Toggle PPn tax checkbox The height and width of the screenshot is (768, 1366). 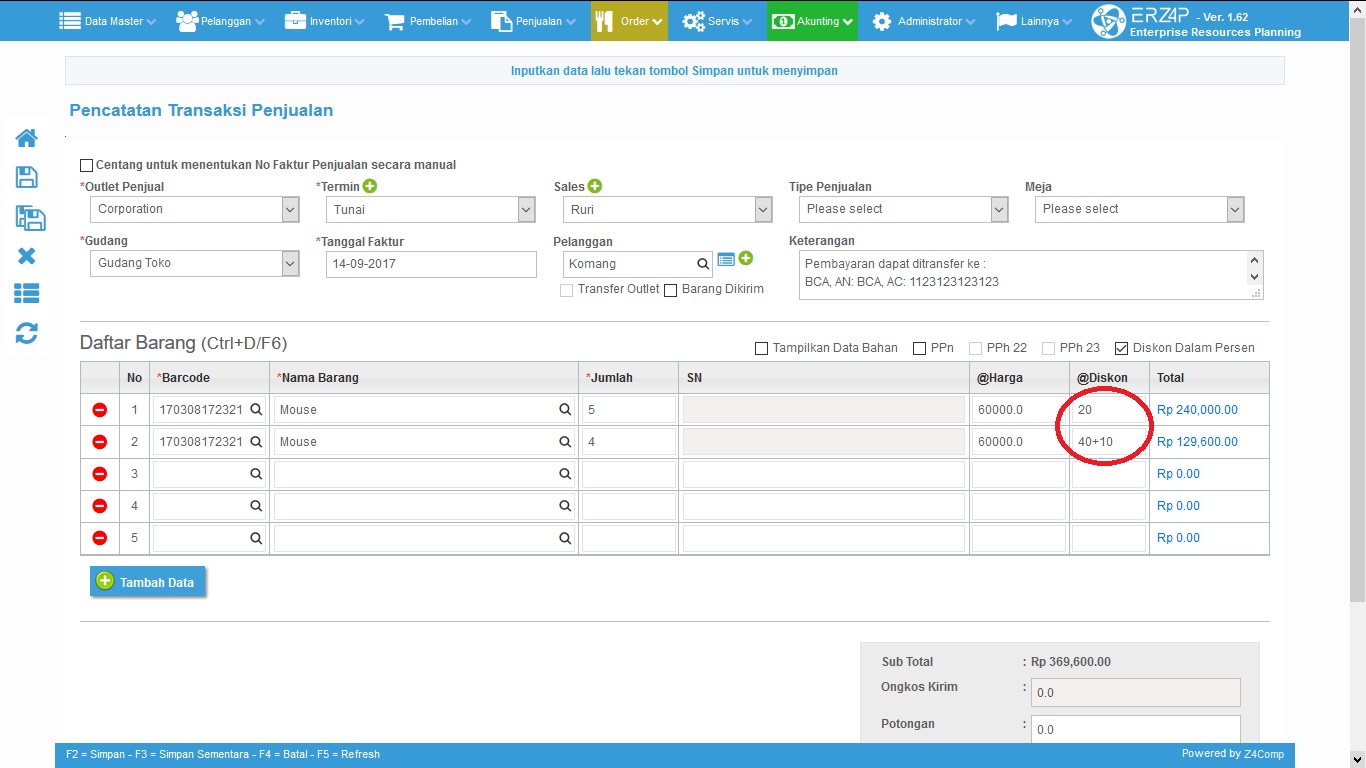(x=919, y=349)
